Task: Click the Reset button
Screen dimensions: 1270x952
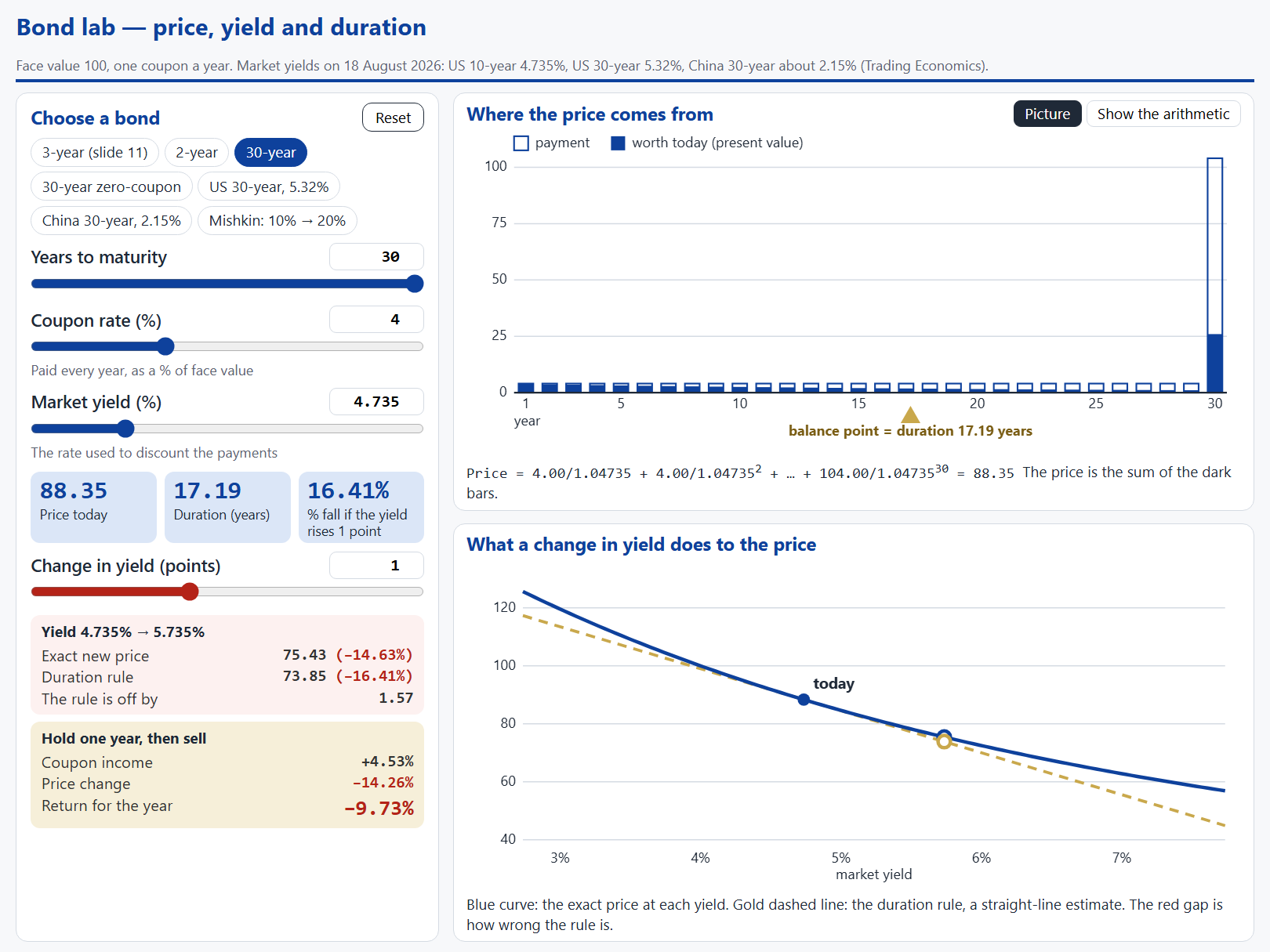Action: click(393, 118)
